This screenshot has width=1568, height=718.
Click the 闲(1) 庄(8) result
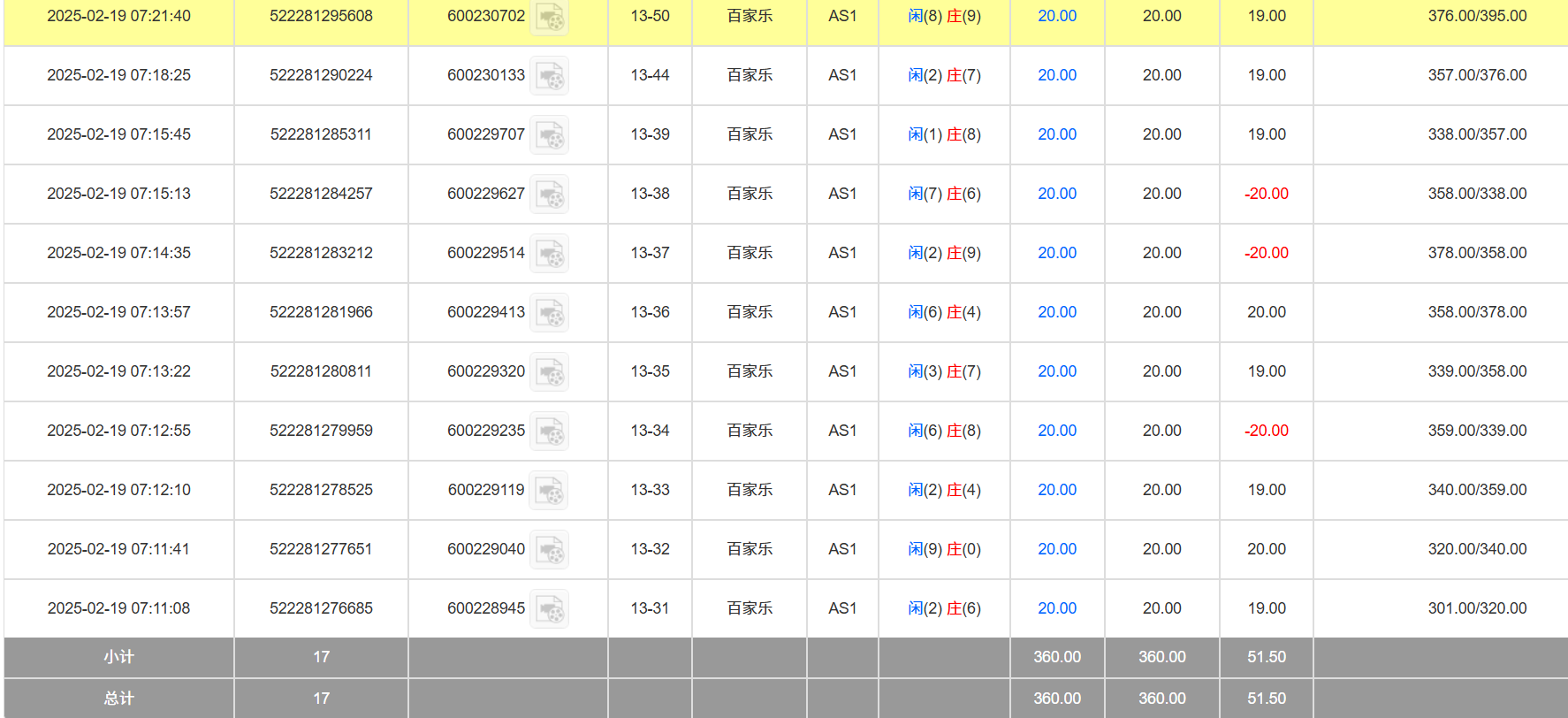[x=944, y=134]
